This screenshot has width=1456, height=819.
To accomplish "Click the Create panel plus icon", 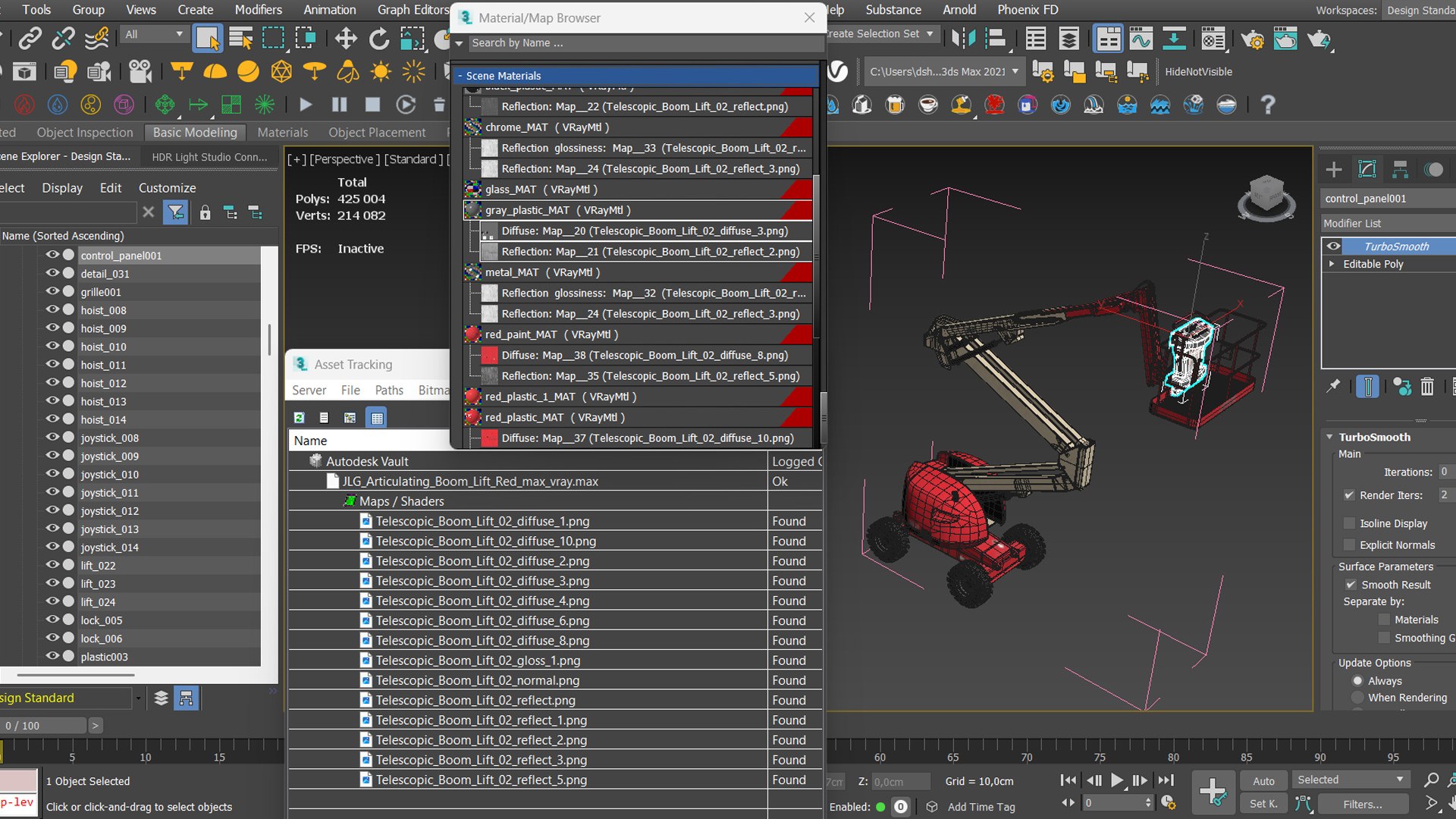I will coord(1333,169).
